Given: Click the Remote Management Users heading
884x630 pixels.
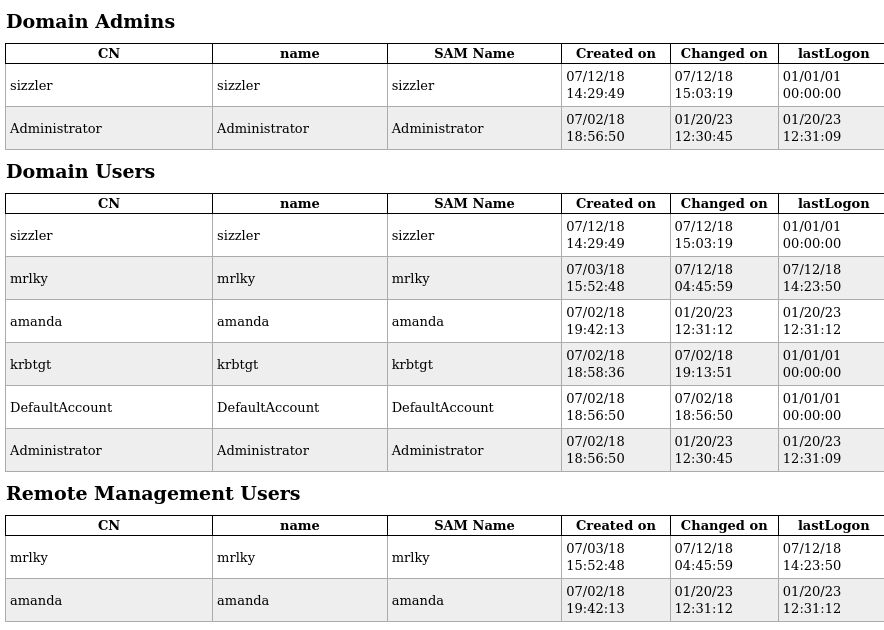Looking at the screenshot, I should 153,494.
